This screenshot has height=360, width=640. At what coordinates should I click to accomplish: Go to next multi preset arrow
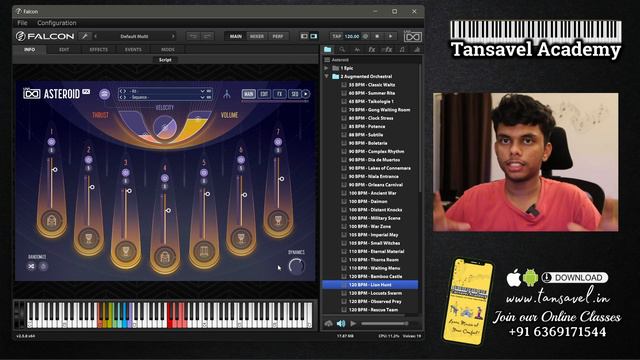[173, 36]
